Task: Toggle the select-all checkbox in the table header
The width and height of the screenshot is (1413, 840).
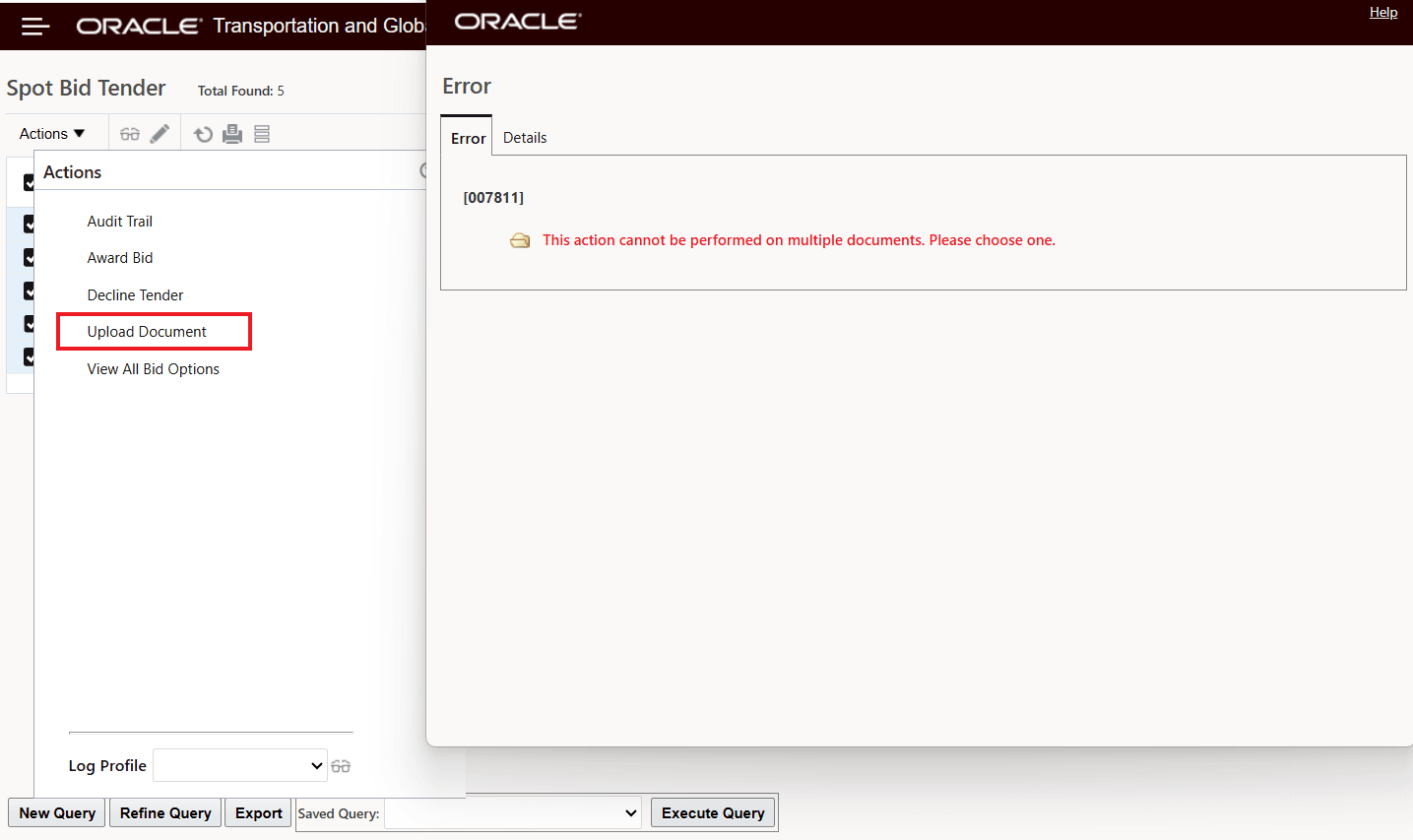Action: 29,183
